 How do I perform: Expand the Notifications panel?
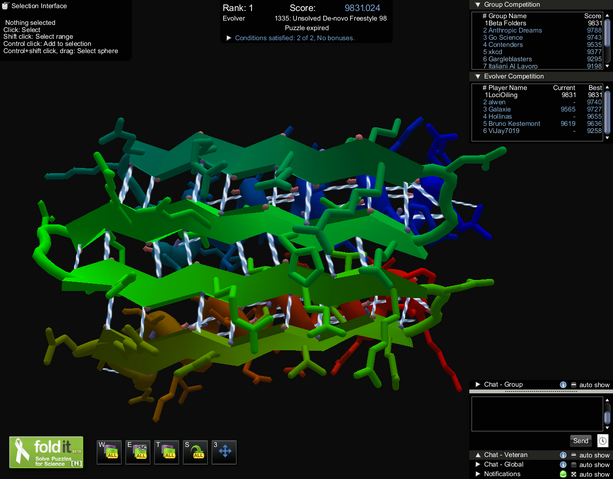coord(477,474)
